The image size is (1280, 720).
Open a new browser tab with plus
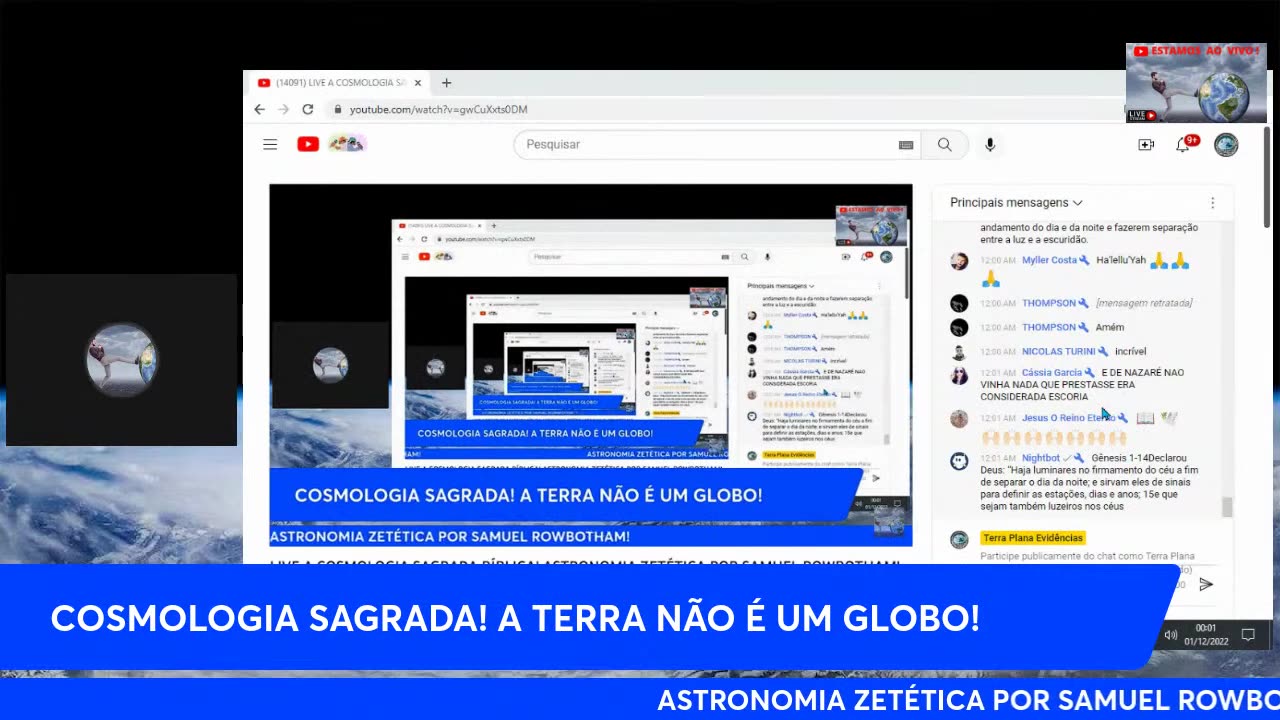click(x=447, y=83)
